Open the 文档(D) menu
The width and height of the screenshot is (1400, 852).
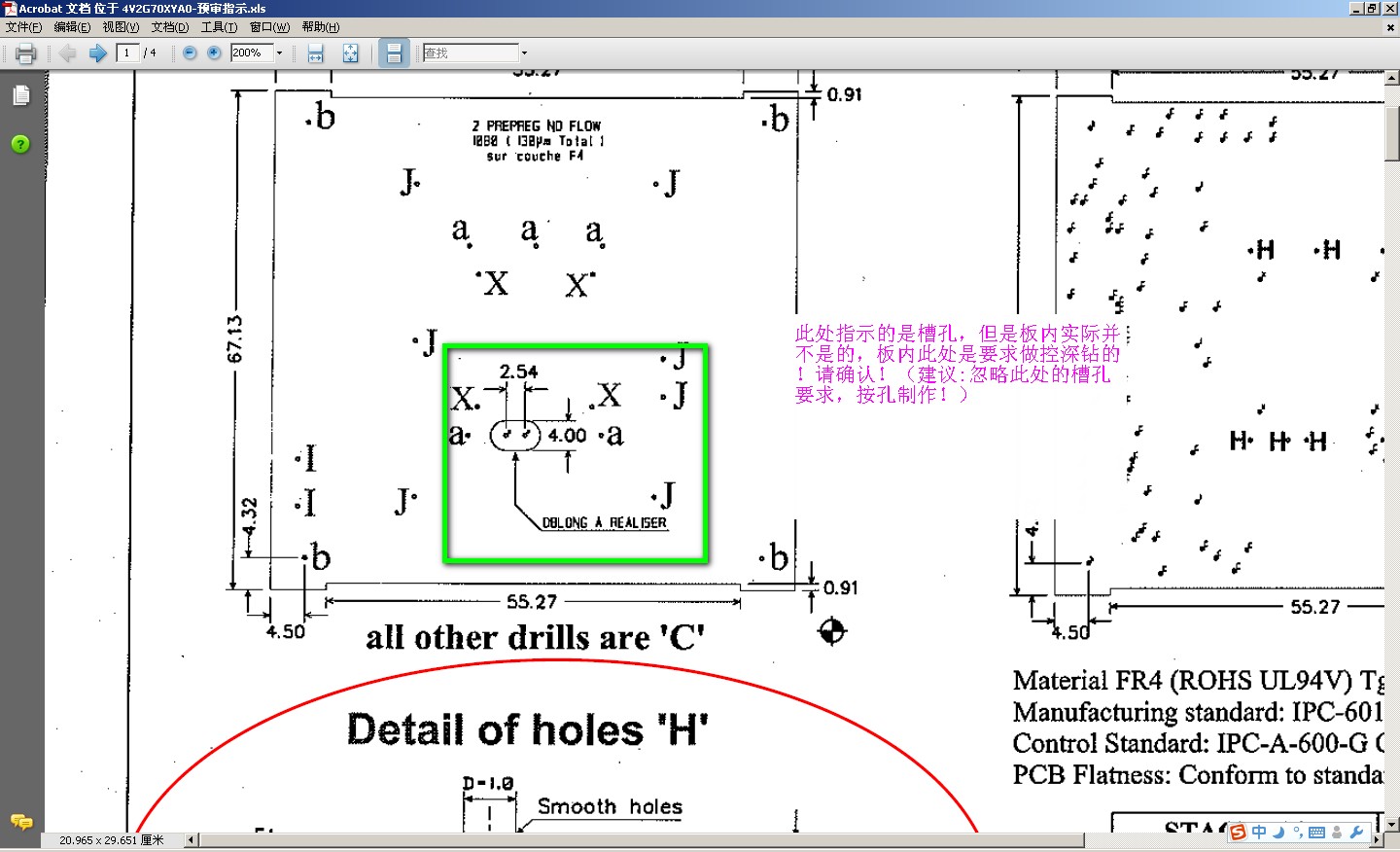coord(170,27)
